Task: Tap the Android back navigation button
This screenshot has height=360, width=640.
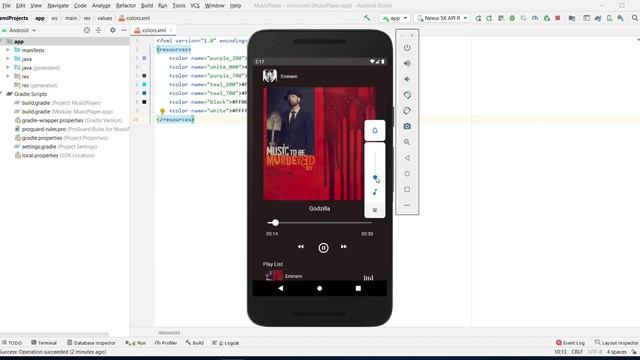Action: pos(280,288)
